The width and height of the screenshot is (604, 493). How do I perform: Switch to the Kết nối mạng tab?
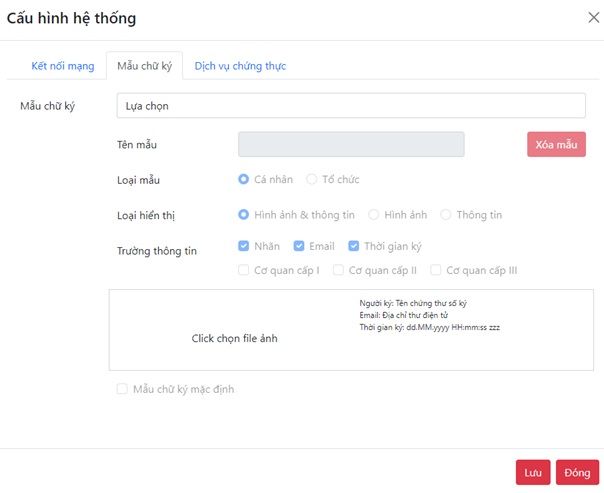pos(63,66)
